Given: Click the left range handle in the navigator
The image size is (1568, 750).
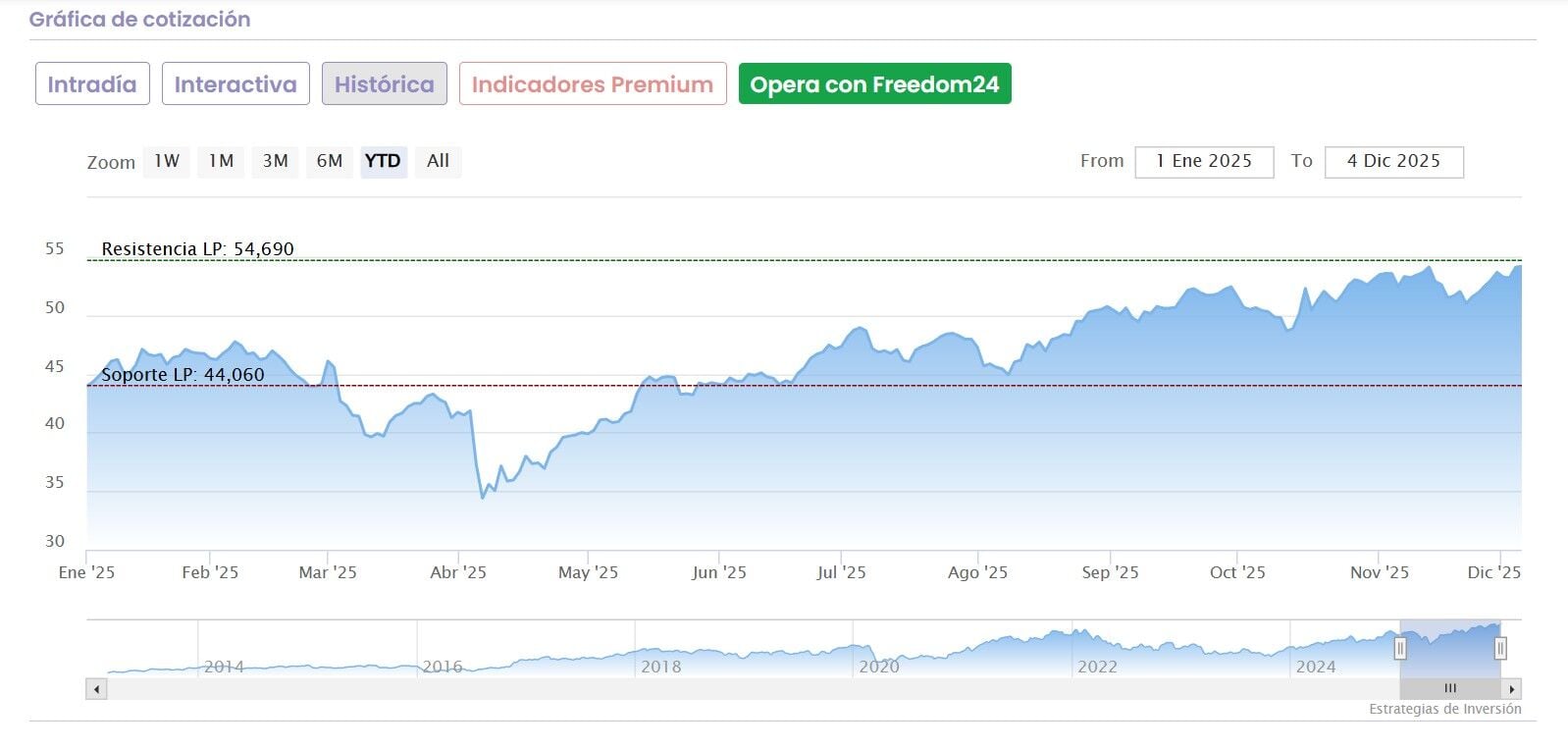Looking at the screenshot, I should click(x=1400, y=648).
